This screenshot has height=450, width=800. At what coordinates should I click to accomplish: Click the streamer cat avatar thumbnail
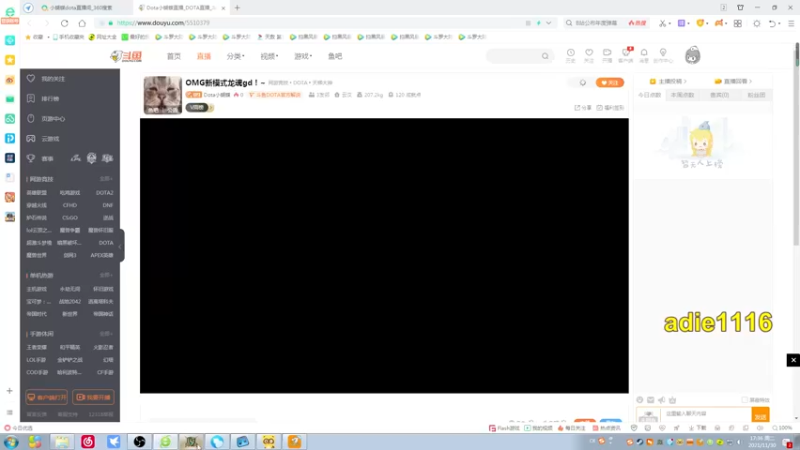pos(162,95)
